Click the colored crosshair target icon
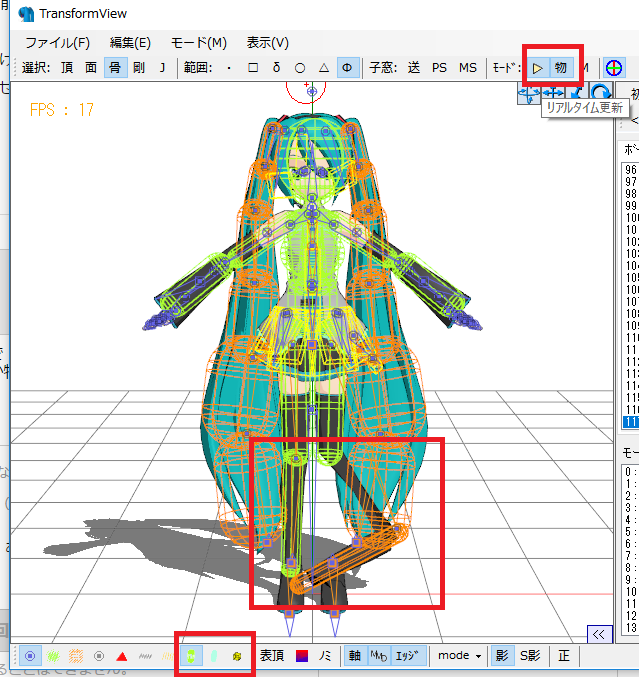 pyautogui.click(x=614, y=68)
